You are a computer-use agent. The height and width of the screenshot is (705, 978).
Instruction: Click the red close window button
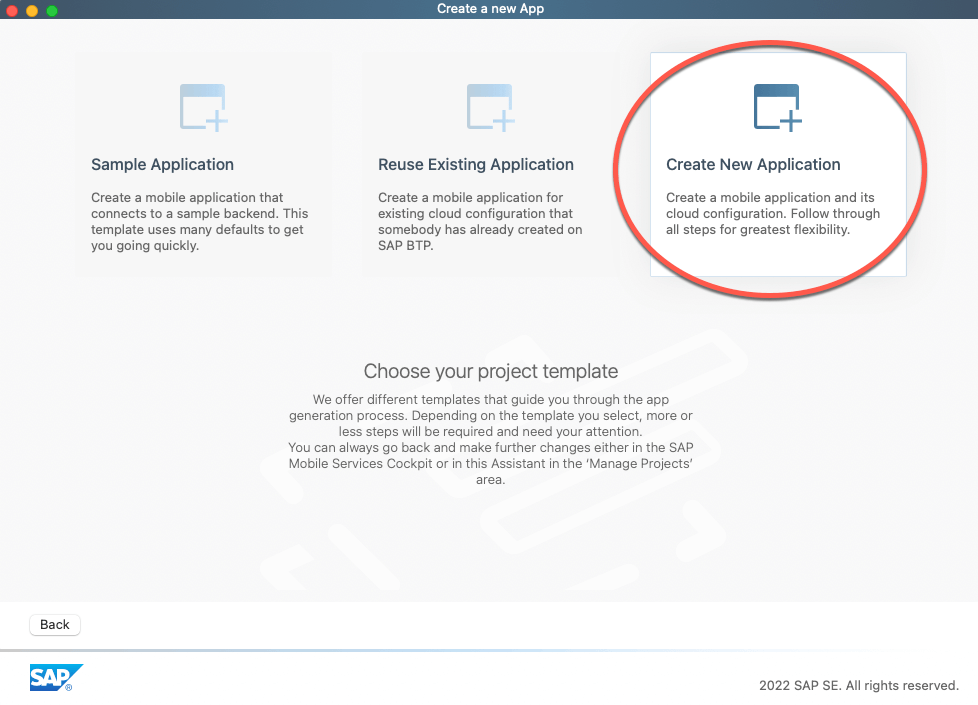point(12,10)
